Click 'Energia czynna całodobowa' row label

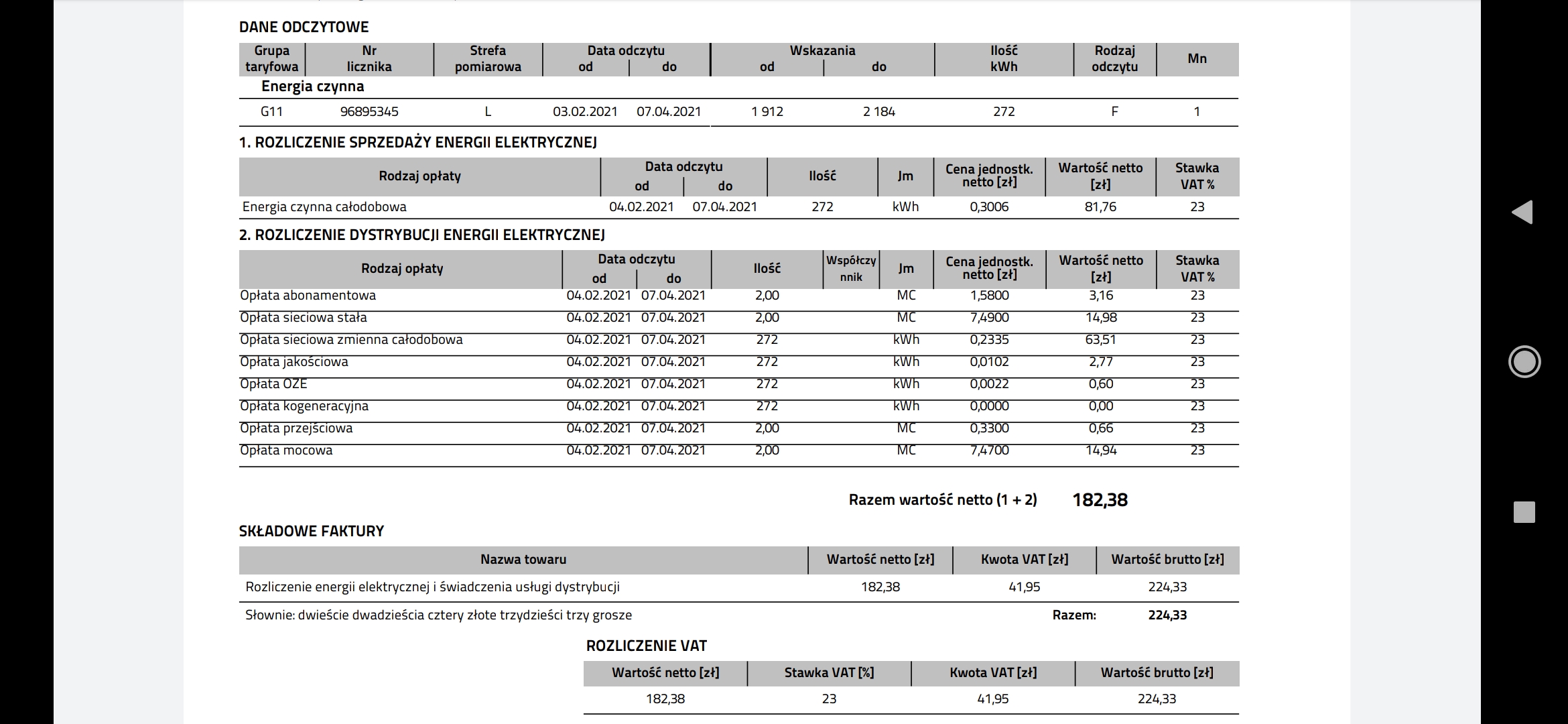324,206
